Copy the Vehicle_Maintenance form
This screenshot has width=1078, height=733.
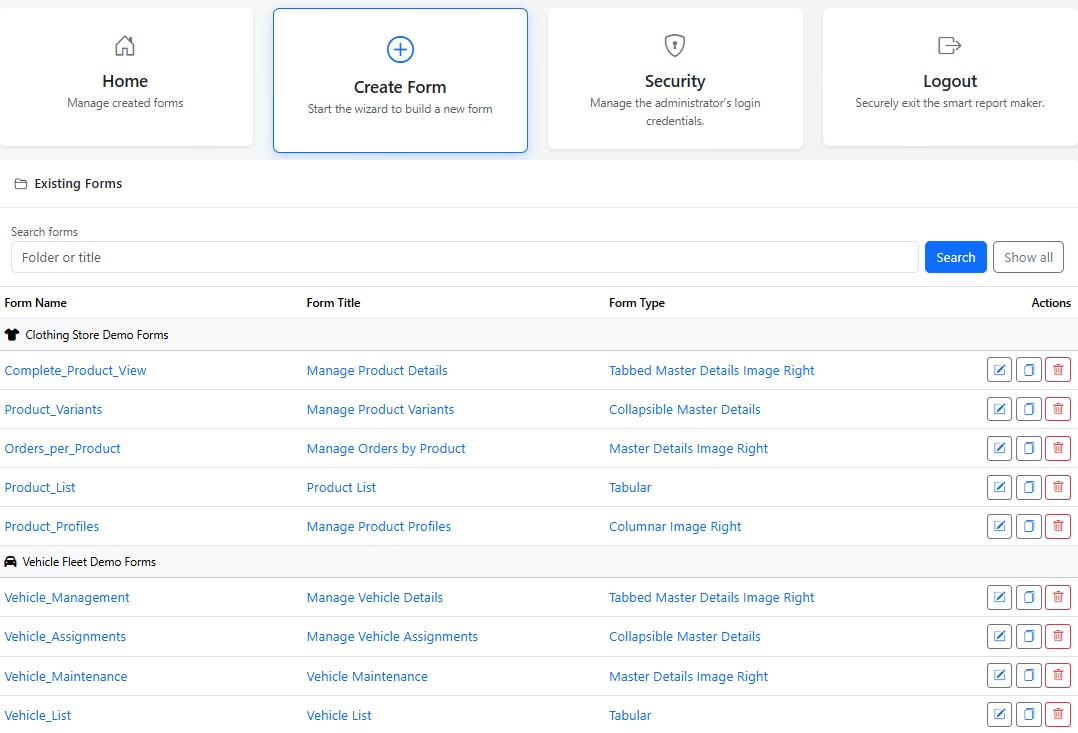pos(1028,676)
